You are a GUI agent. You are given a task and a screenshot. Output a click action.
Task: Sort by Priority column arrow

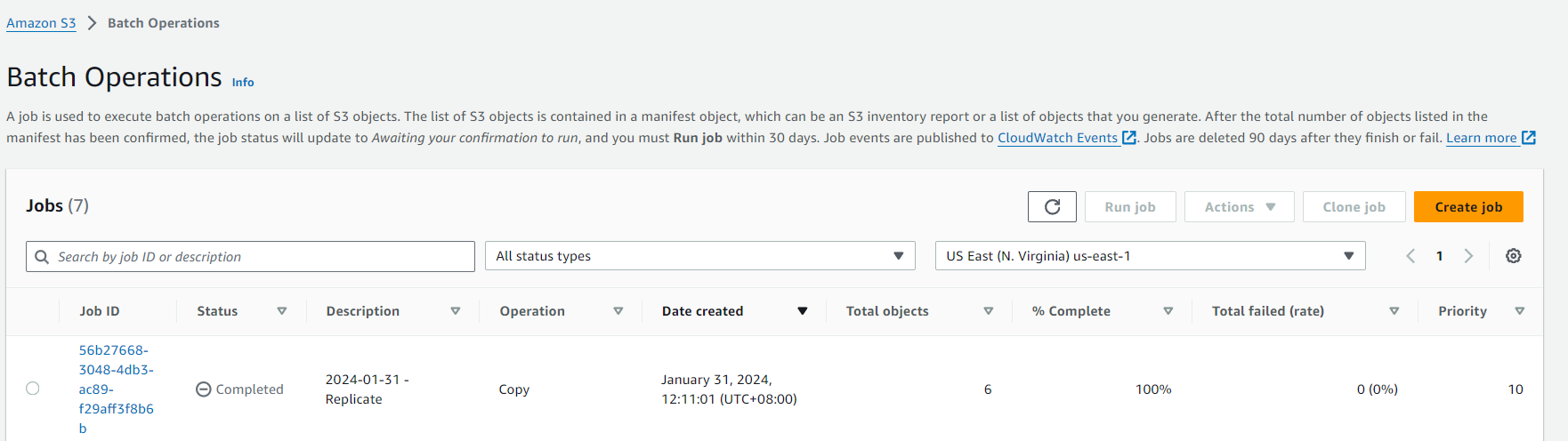[1519, 311]
